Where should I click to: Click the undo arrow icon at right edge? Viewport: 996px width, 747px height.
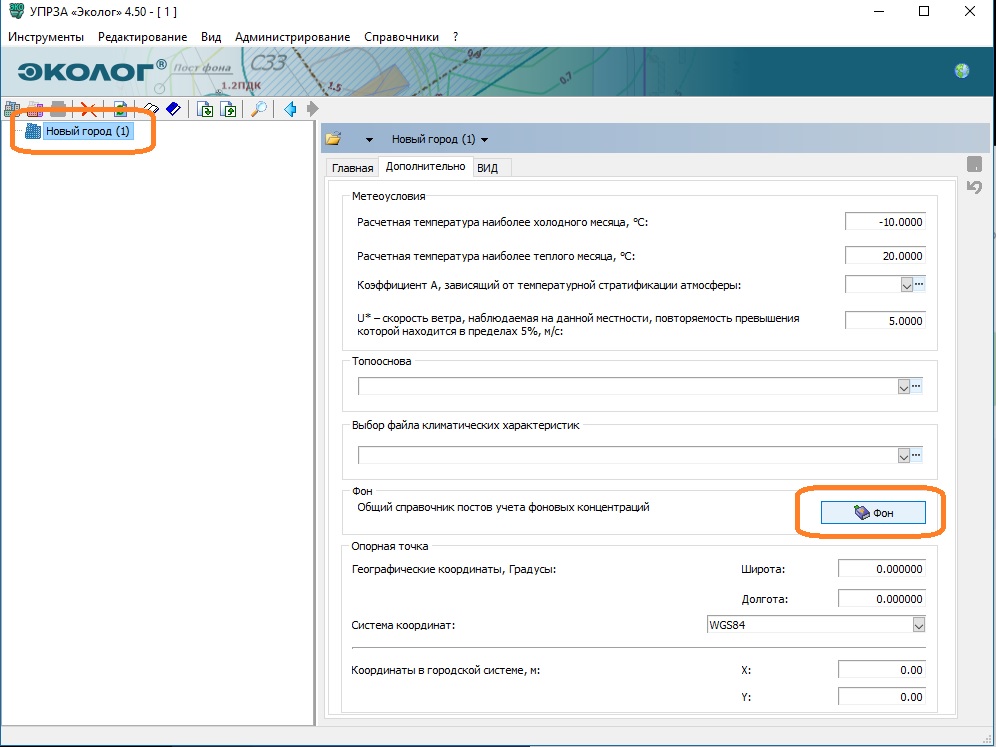(x=974, y=187)
